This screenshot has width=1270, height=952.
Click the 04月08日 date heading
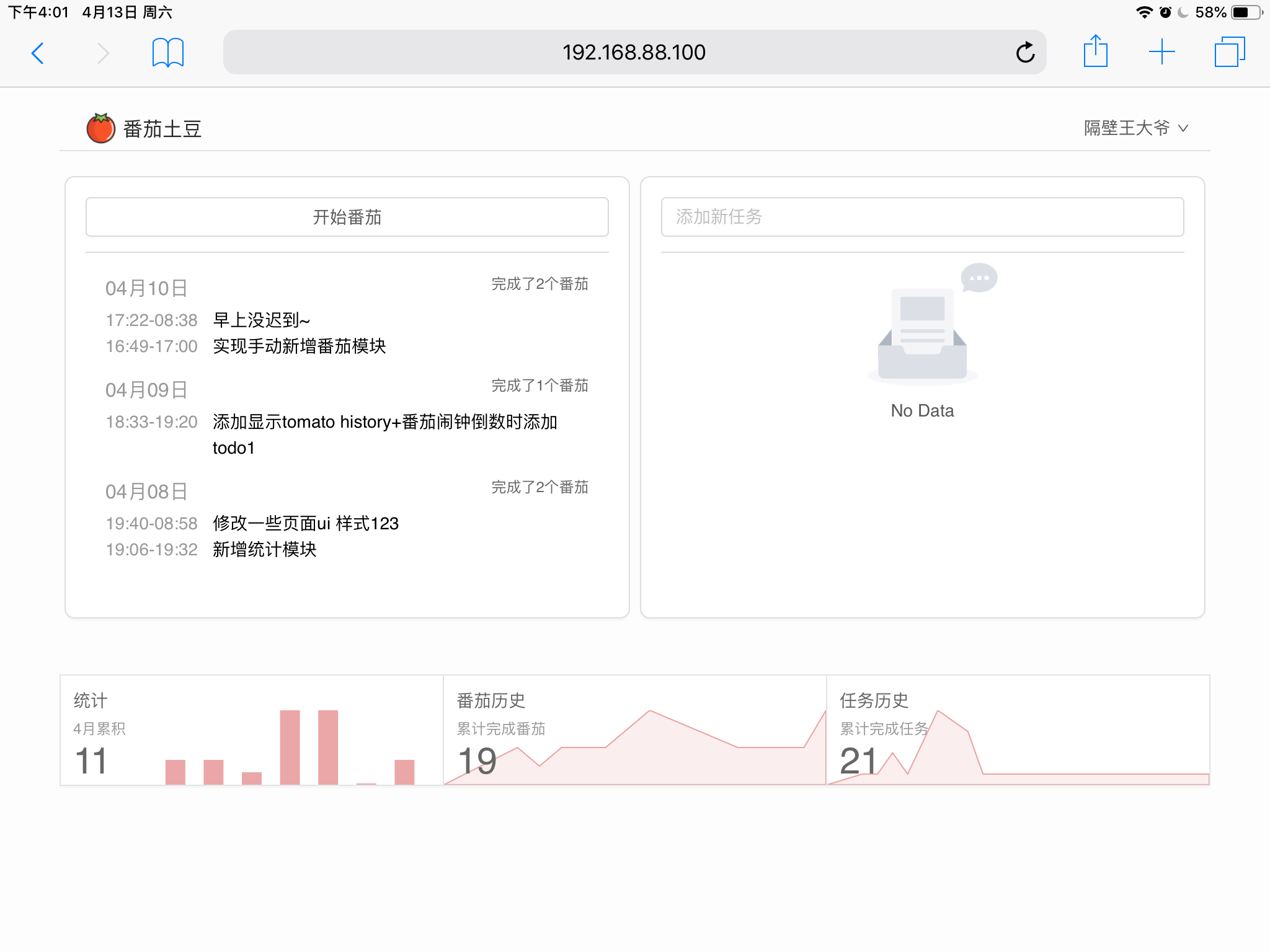point(146,491)
